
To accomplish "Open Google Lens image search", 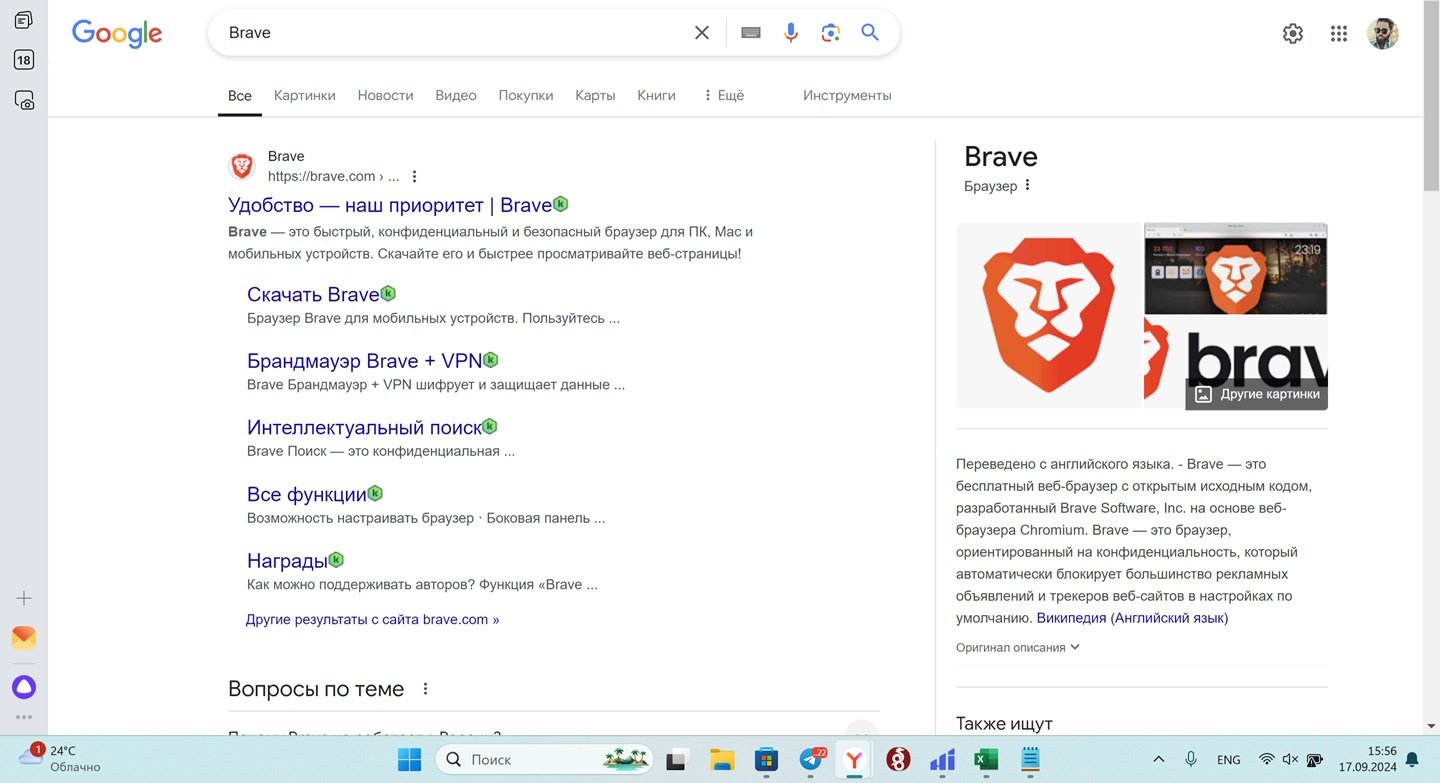I will coord(831,33).
